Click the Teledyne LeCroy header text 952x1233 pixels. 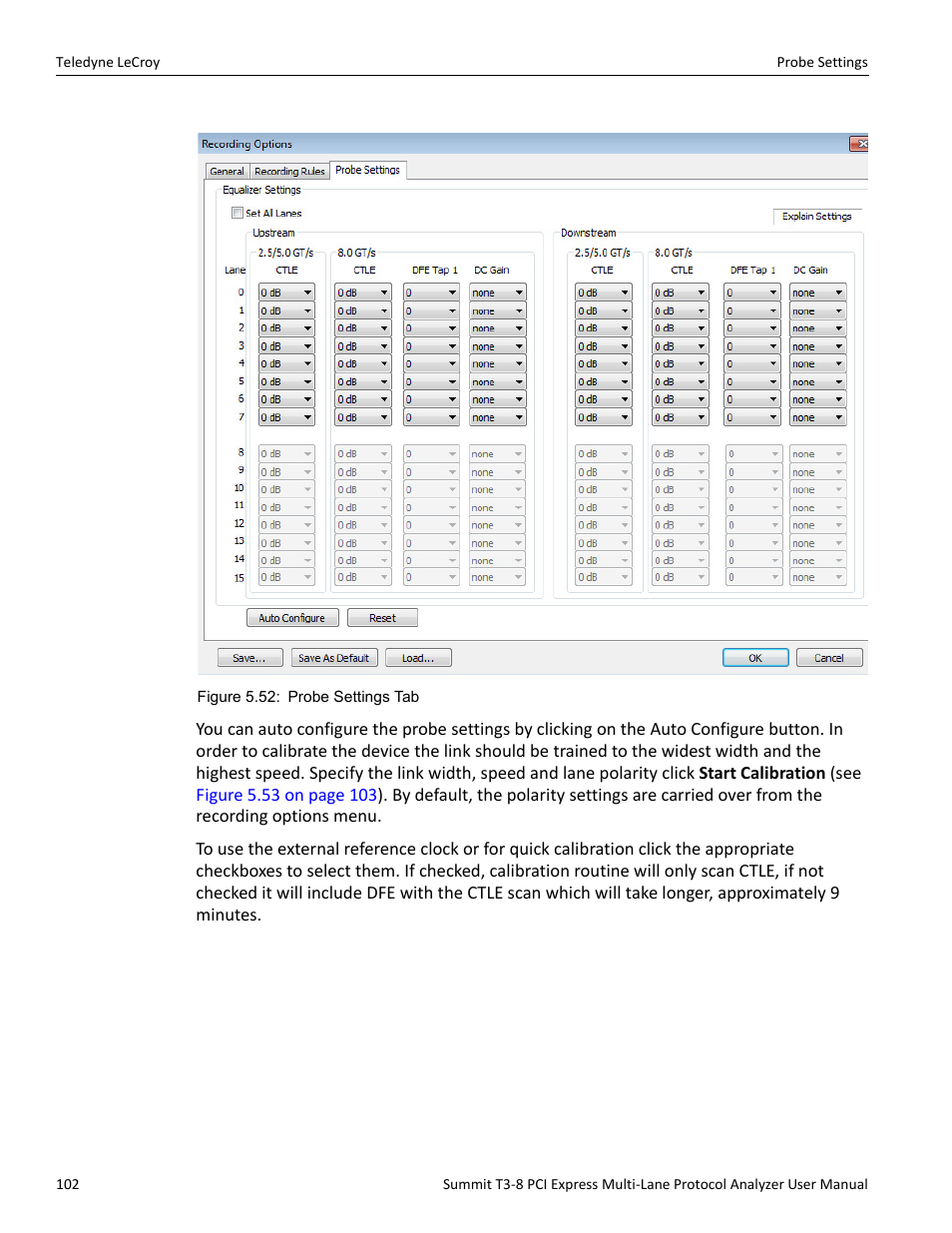click(108, 62)
